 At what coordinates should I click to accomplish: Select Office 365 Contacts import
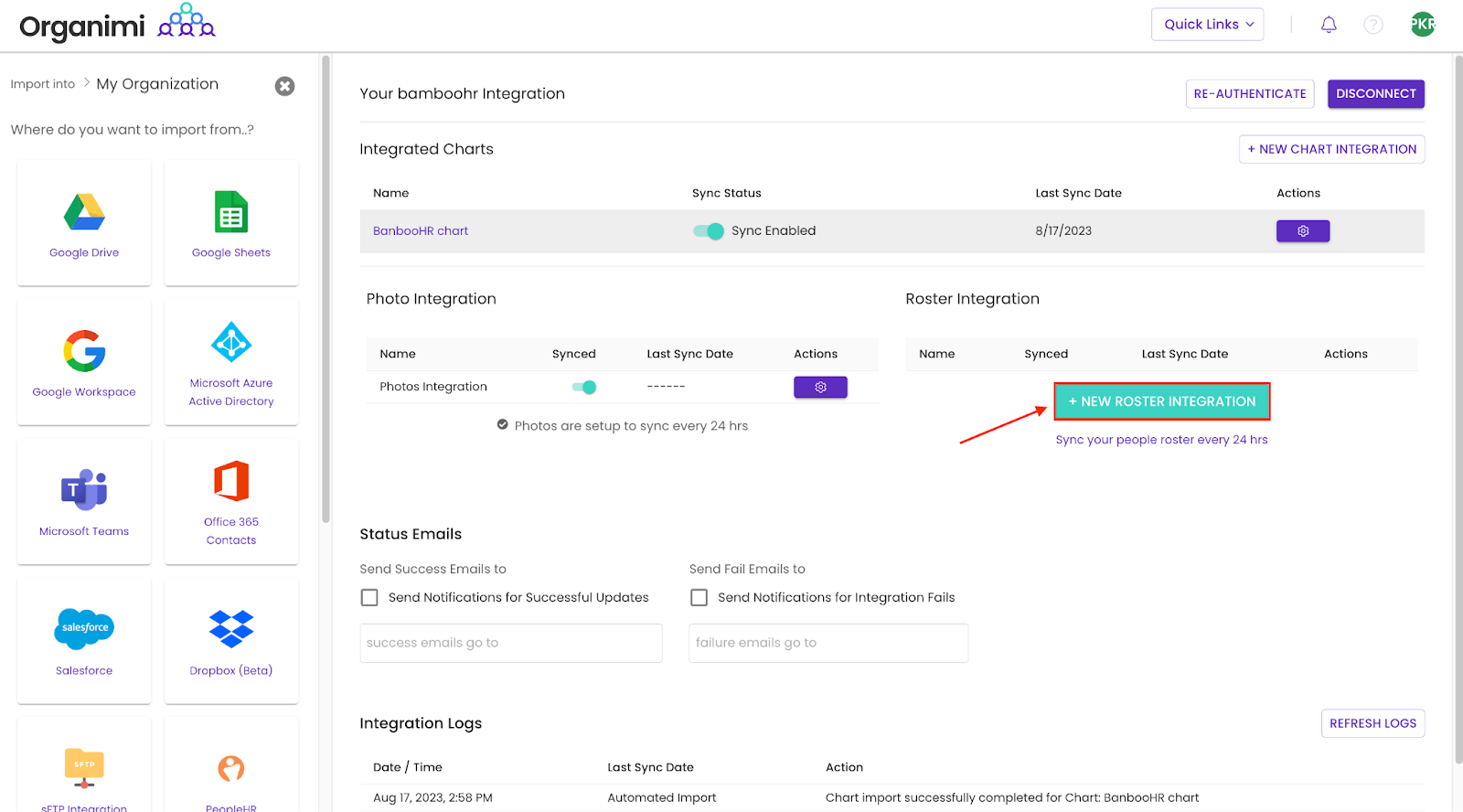[231, 501]
